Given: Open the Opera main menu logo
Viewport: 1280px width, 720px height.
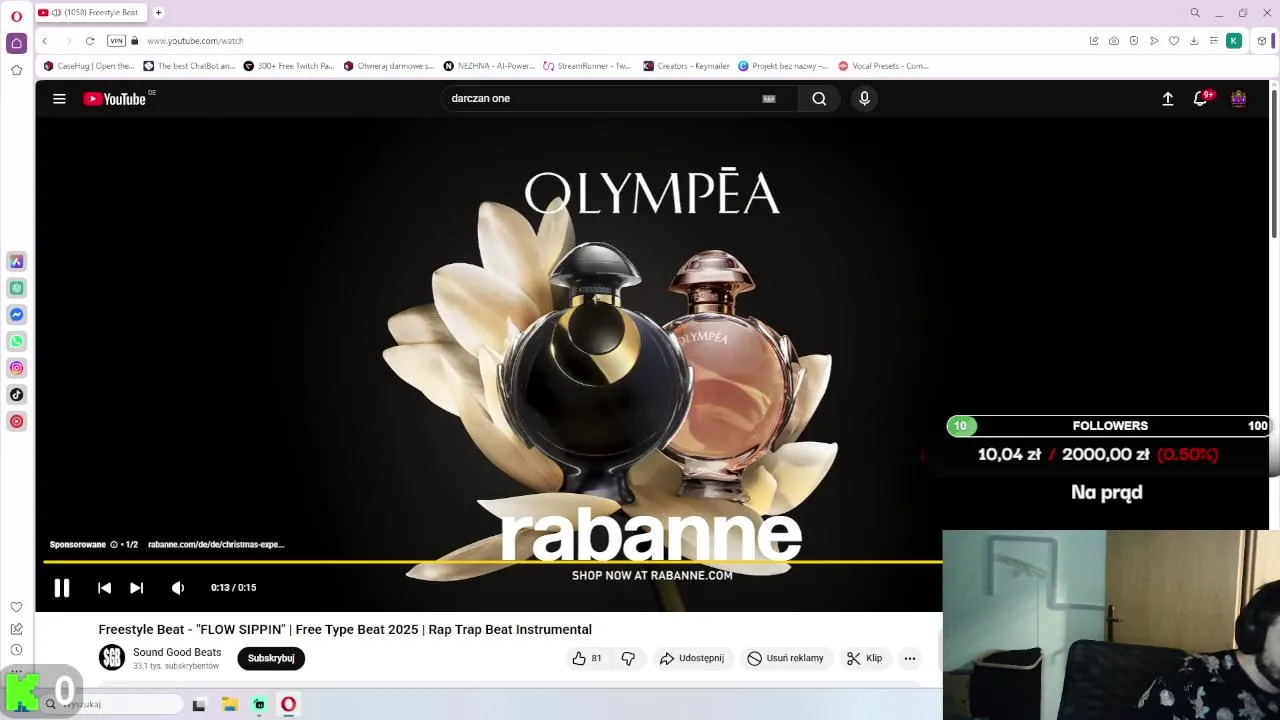Looking at the screenshot, I should [x=16, y=16].
